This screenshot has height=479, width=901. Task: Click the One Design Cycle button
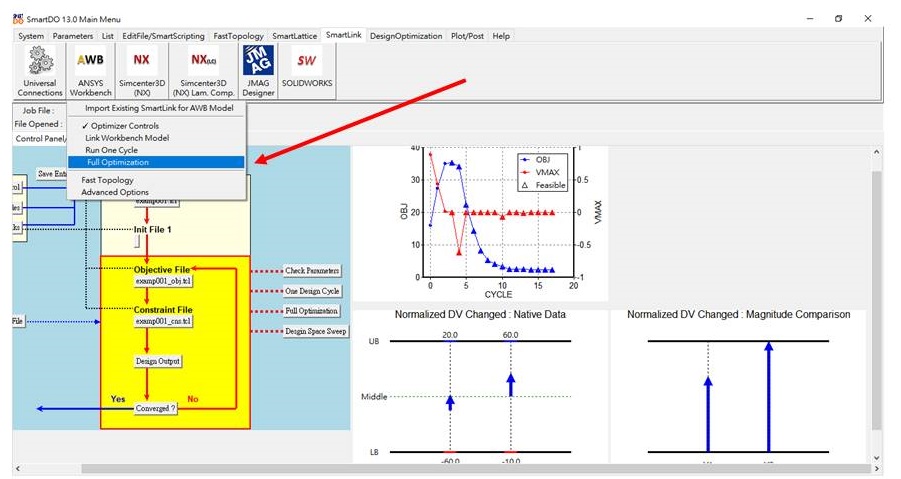pos(312,291)
